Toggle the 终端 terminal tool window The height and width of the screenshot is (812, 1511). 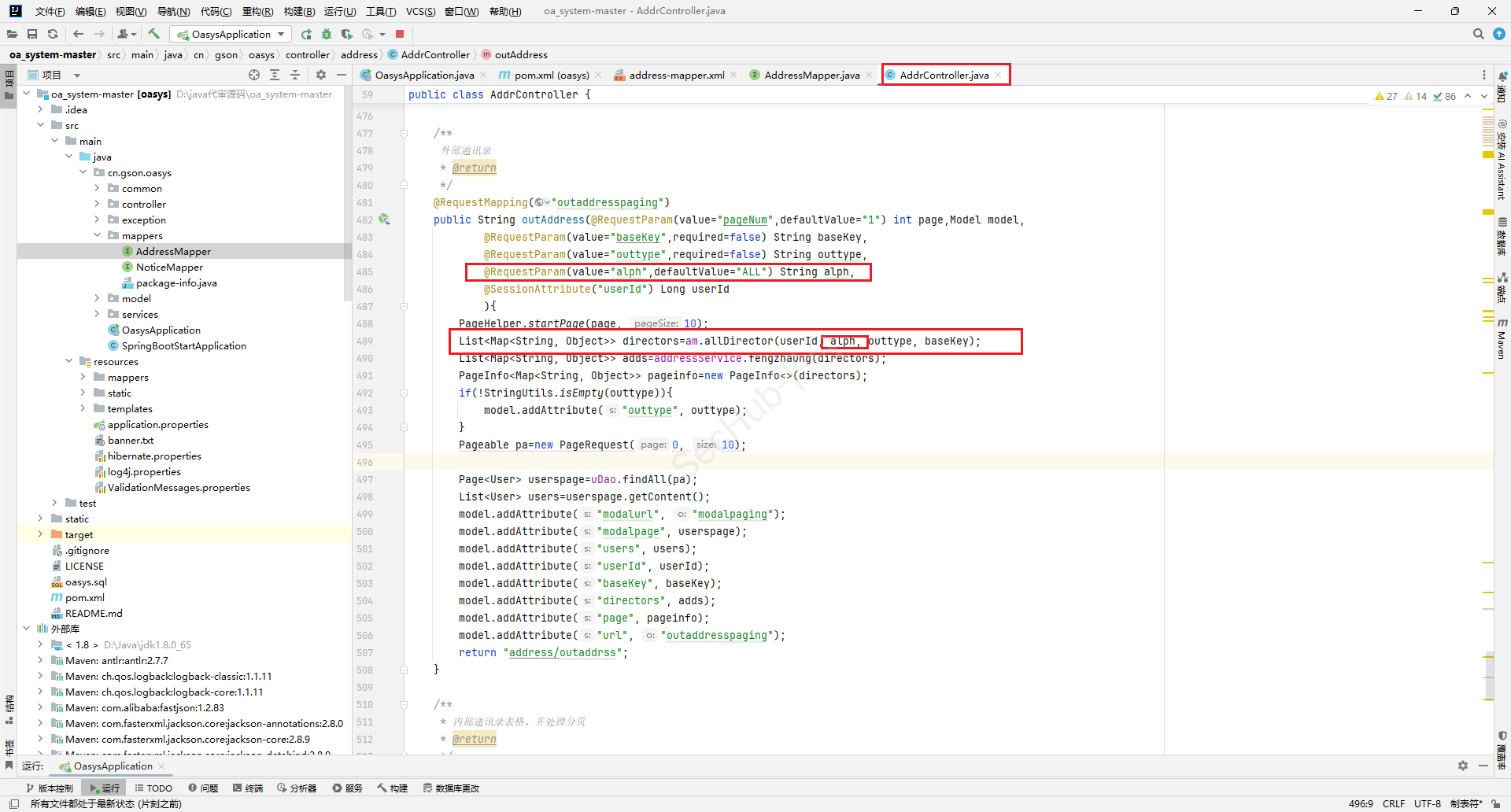248,788
